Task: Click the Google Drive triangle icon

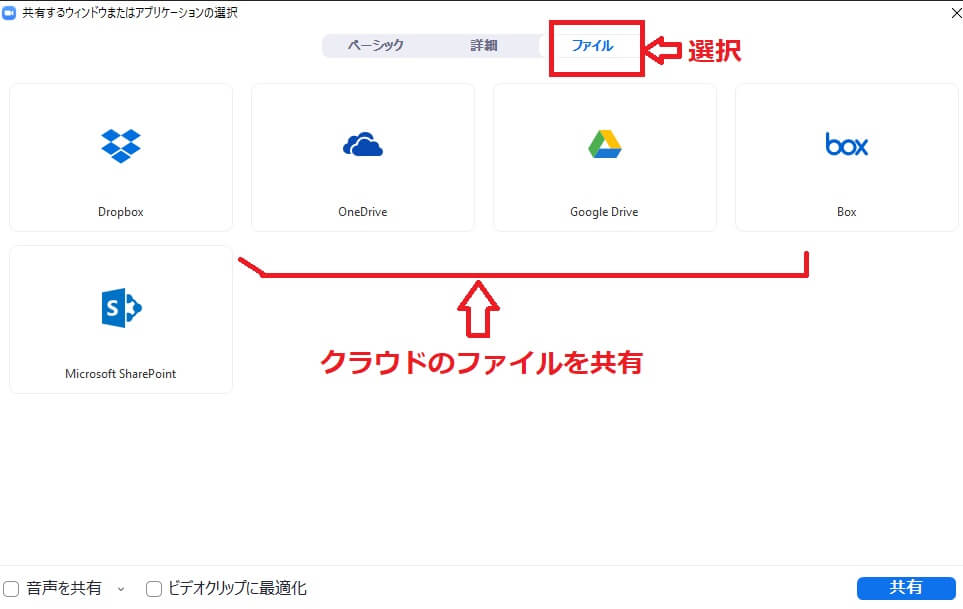Action: click(604, 145)
